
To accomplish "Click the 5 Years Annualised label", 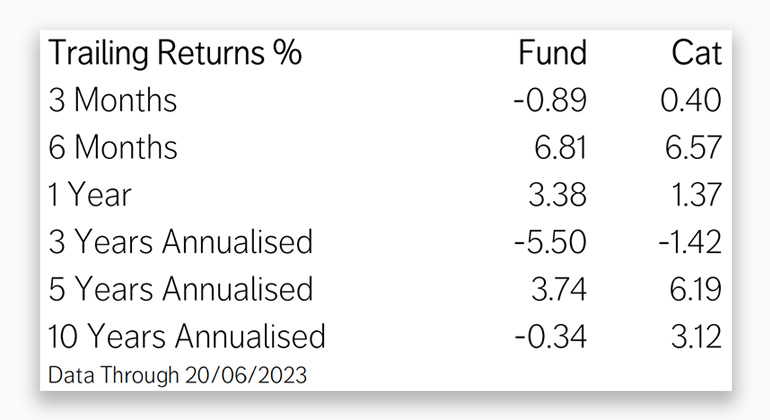I will [x=181, y=288].
